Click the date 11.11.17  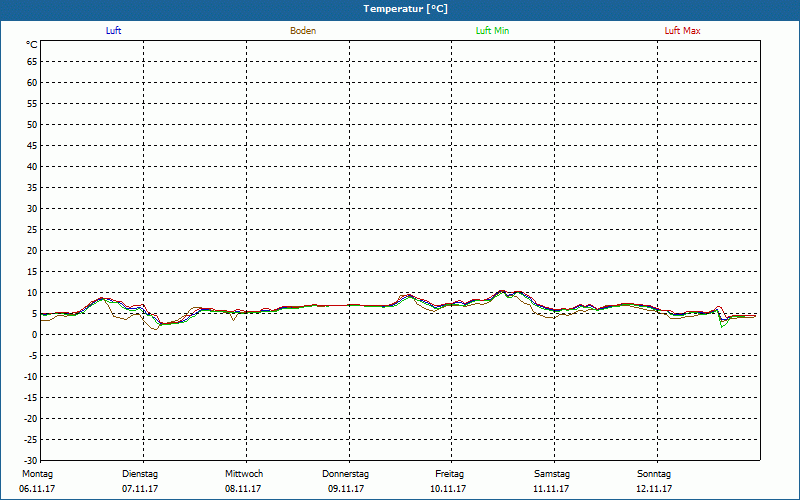551,489
